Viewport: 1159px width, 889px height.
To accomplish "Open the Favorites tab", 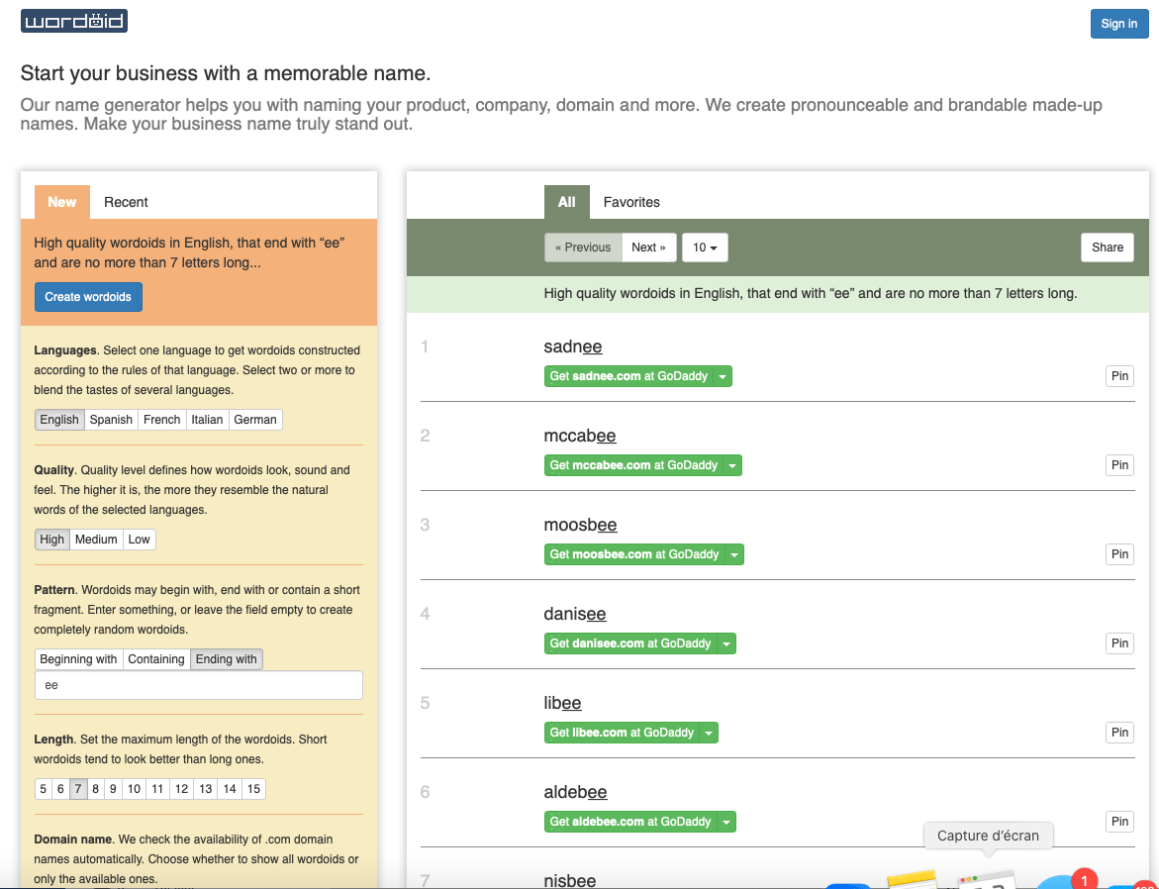I will pos(631,202).
